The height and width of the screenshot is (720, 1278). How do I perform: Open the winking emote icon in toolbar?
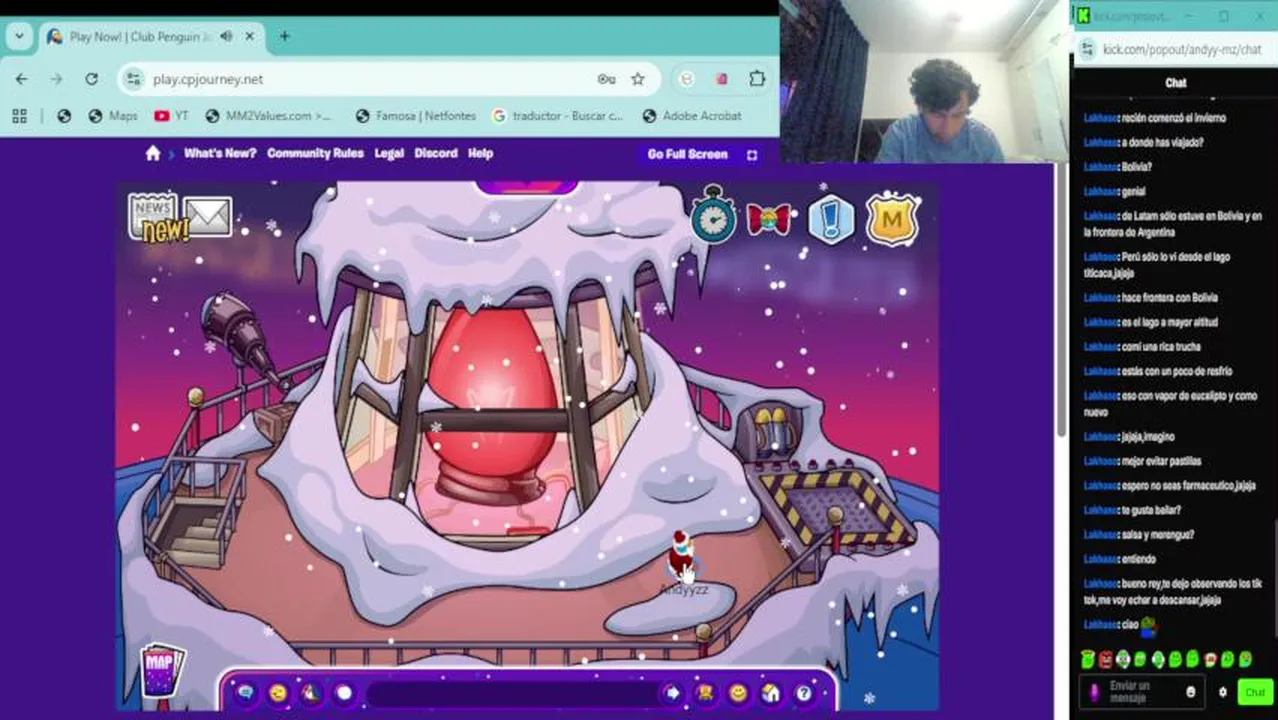(x=278, y=692)
